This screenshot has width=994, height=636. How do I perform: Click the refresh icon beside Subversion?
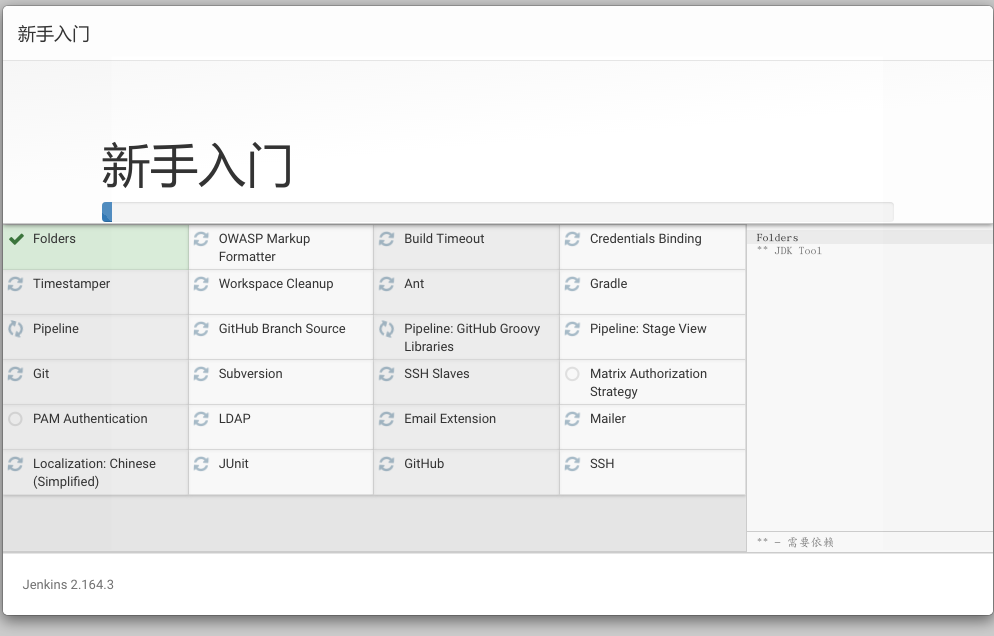[201, 374]
